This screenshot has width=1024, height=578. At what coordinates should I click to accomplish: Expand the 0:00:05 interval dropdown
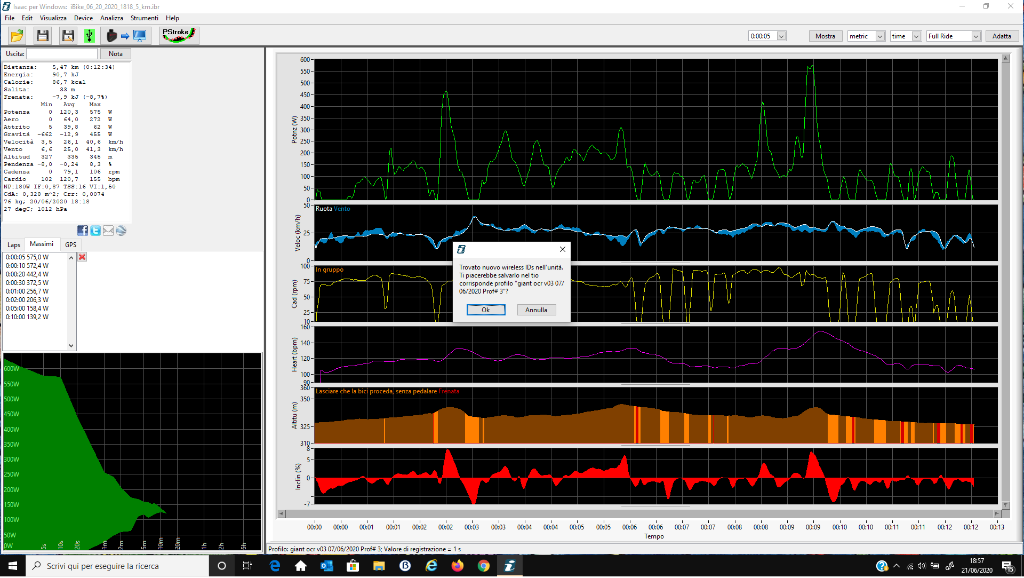(781, 35)
